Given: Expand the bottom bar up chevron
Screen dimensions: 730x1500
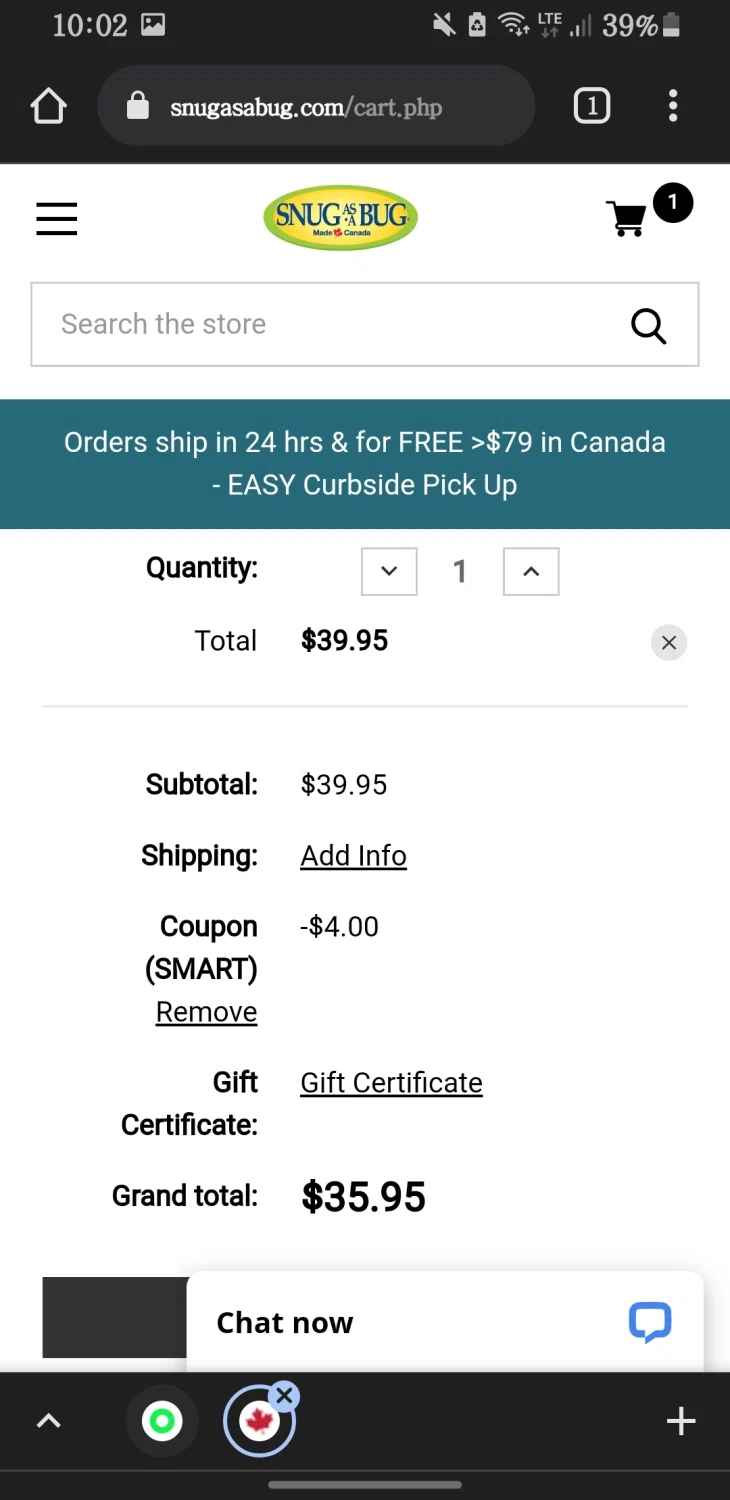Looking at the screenshot, I should tap(48, 1421).
